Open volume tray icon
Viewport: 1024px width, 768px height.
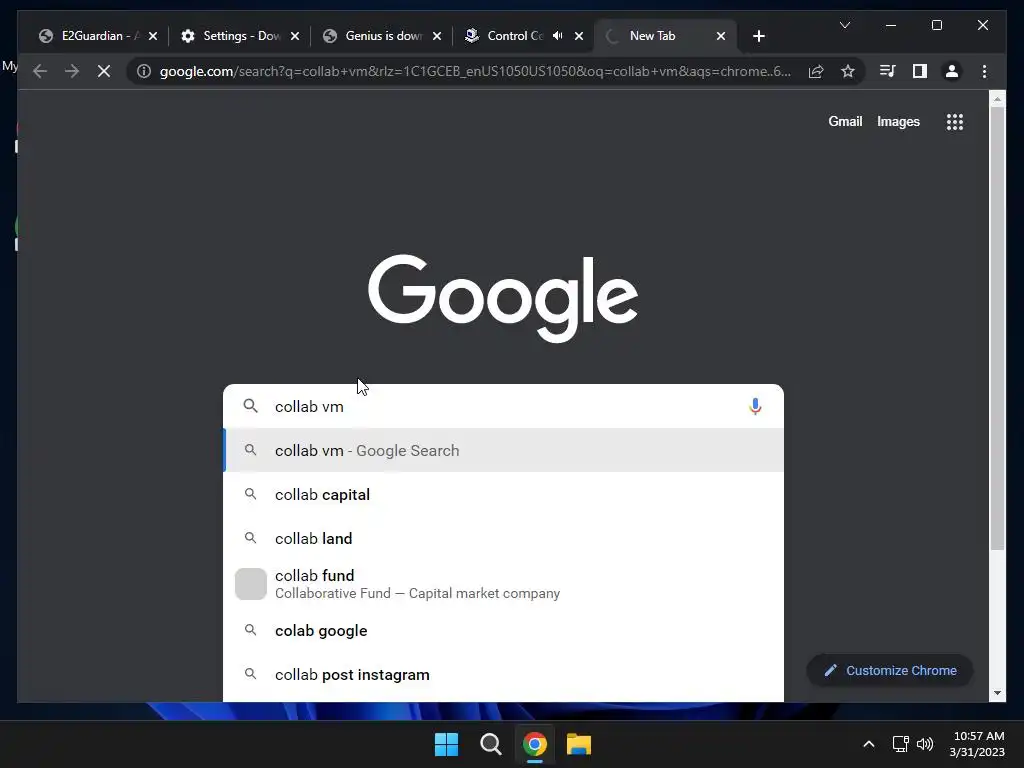925,744
